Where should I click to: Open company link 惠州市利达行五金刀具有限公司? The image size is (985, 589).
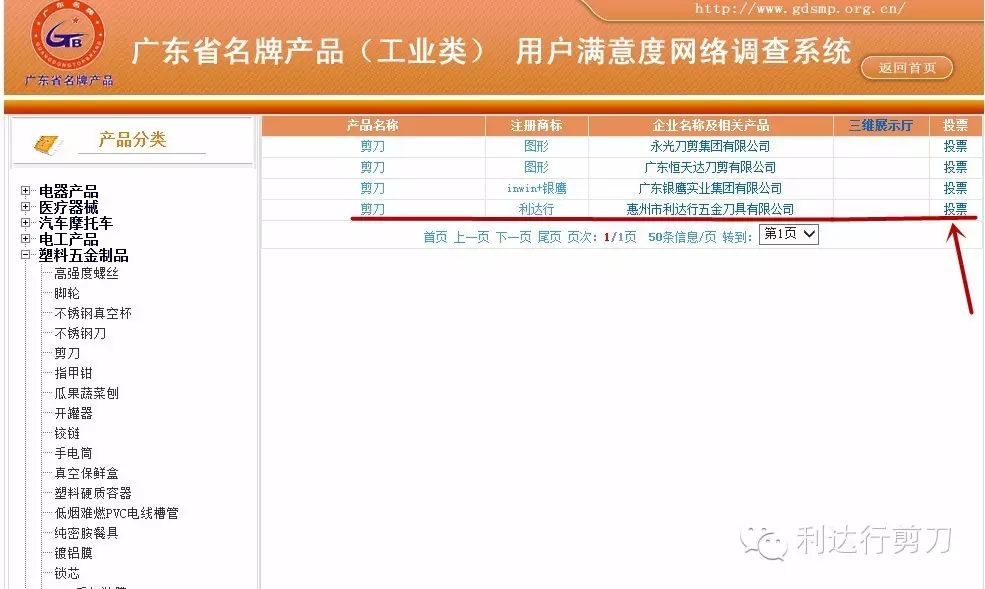710,209
